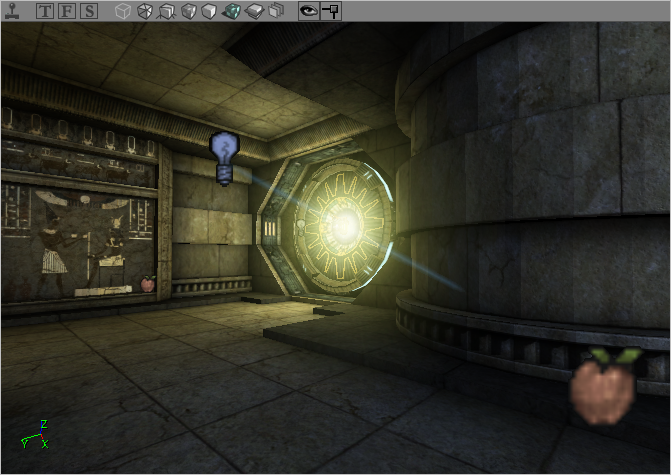
Task: Click the XYZ axis gizmo
Action: [x=35, y=437]
